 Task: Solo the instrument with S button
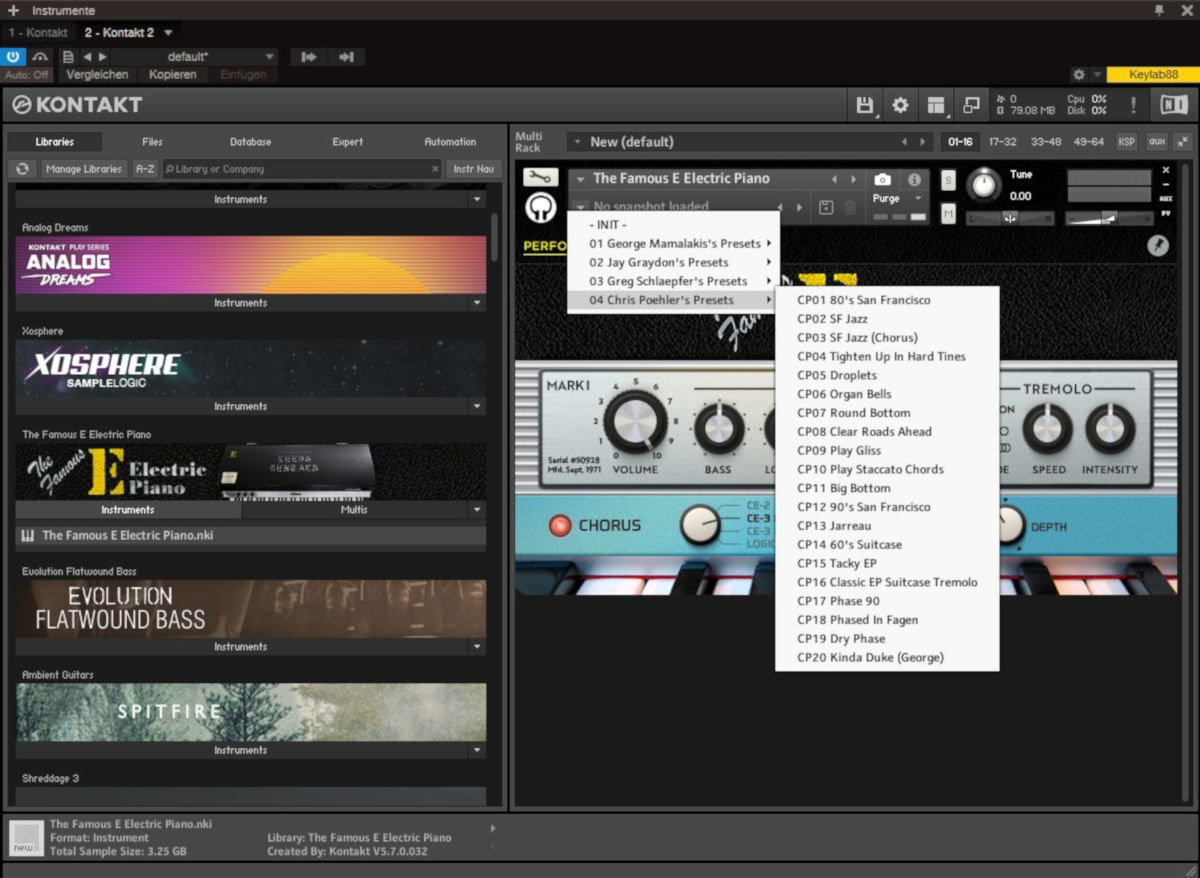coord(948,180)
